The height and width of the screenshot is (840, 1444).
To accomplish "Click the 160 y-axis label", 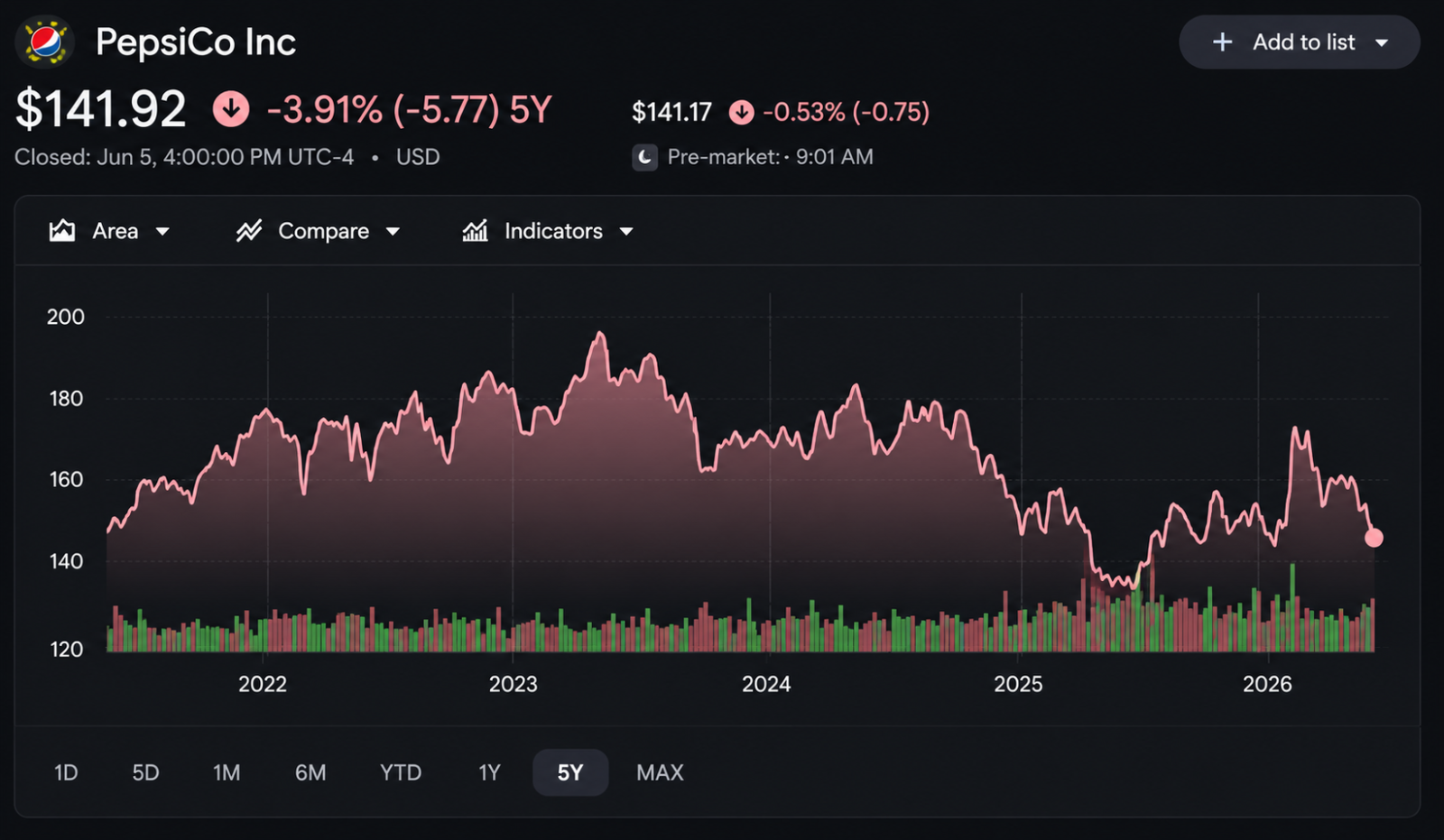I will [66, 479].
